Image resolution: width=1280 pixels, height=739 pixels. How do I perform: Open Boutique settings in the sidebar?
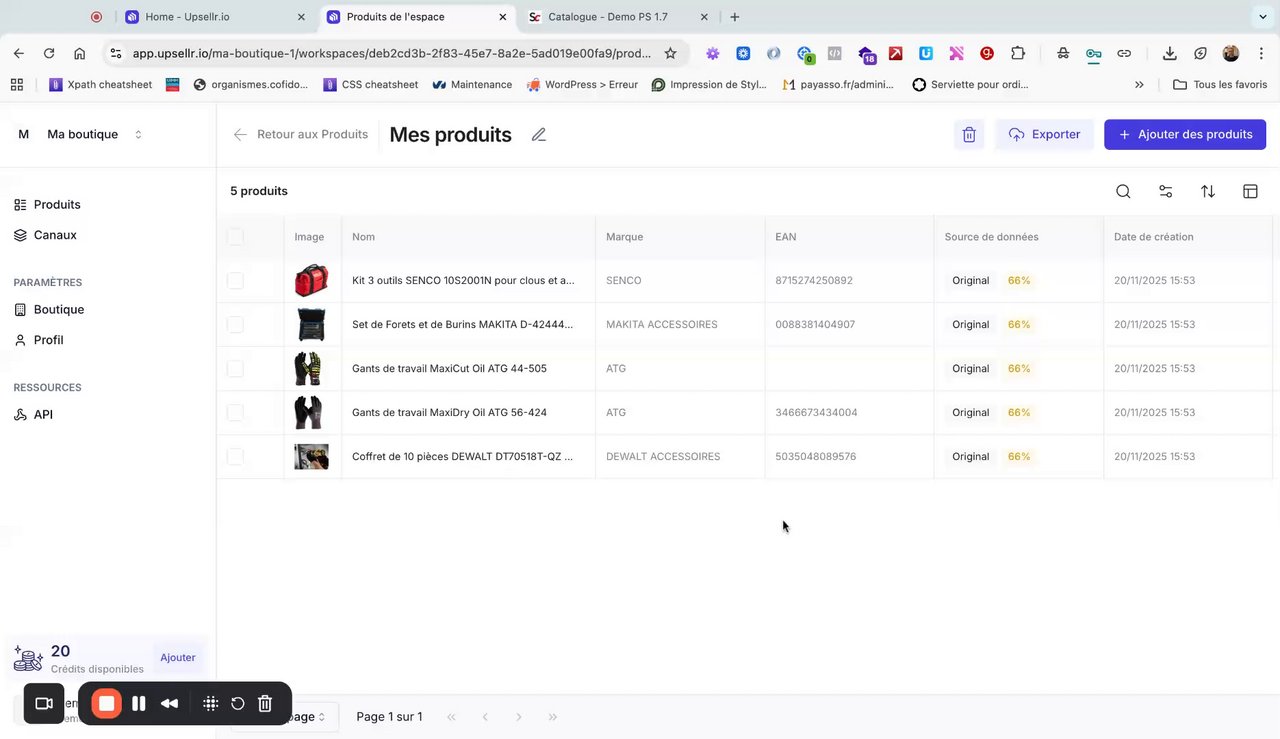tap(59, 309)
